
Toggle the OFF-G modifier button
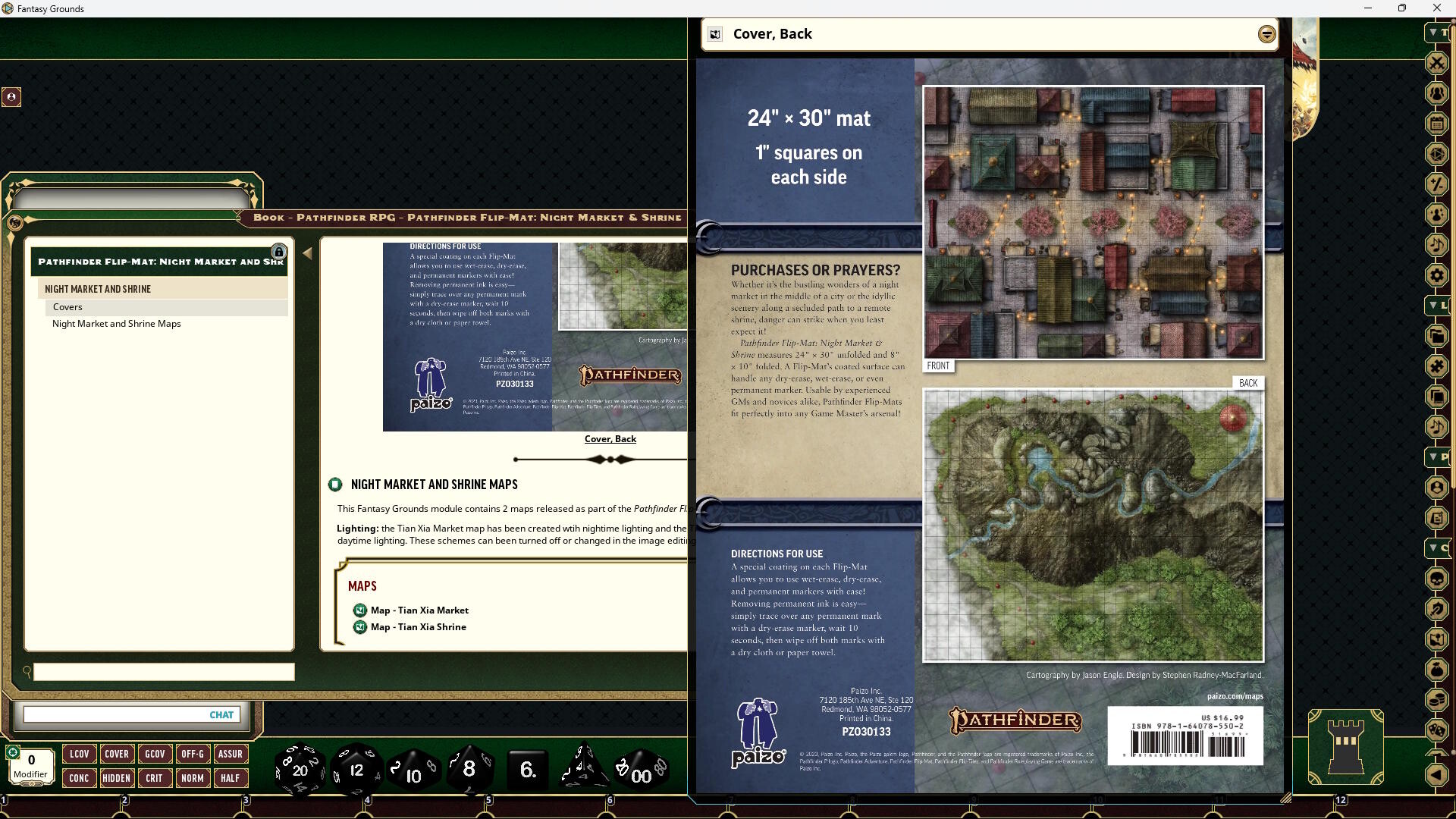click(193, 754)
